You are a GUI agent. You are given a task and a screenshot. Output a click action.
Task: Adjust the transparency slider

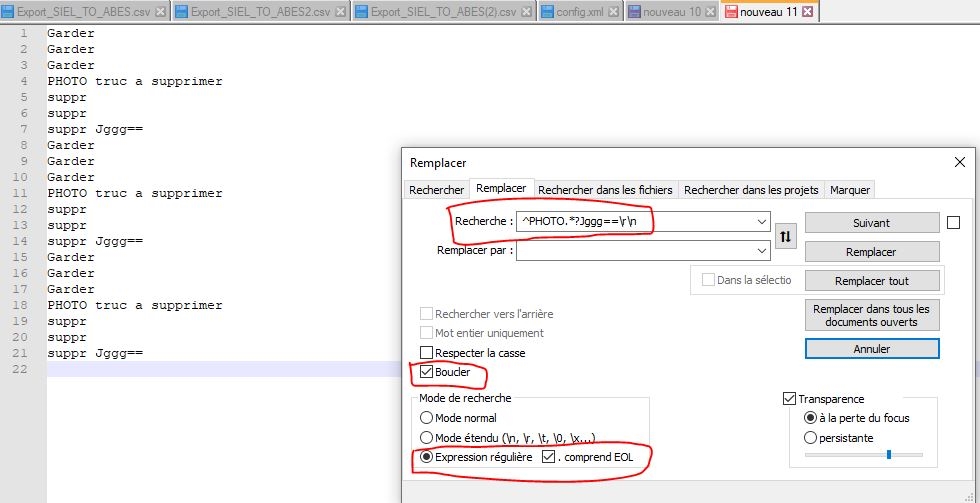click(x=887, y=455)
